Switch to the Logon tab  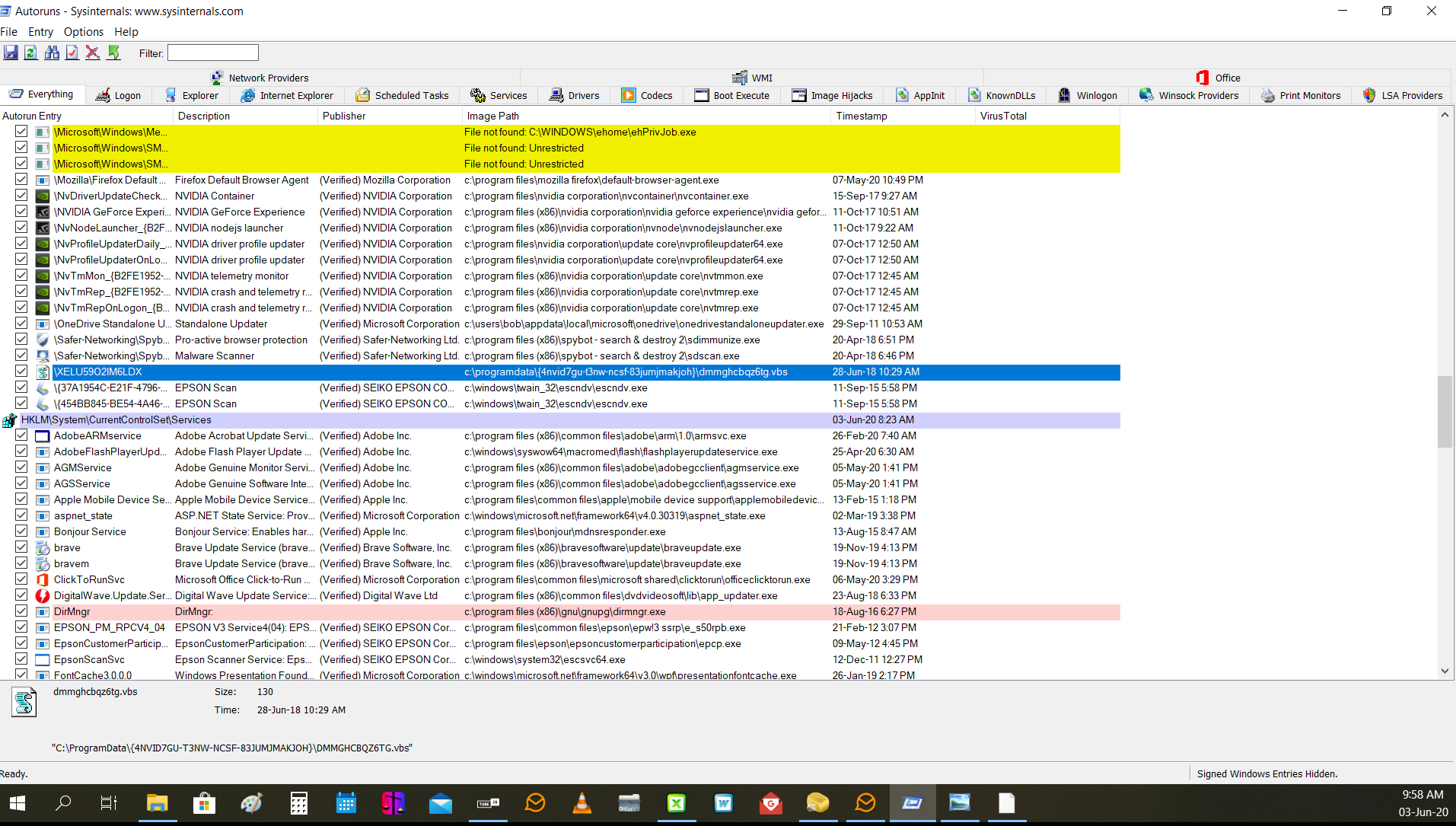click(x=119, y=96)
